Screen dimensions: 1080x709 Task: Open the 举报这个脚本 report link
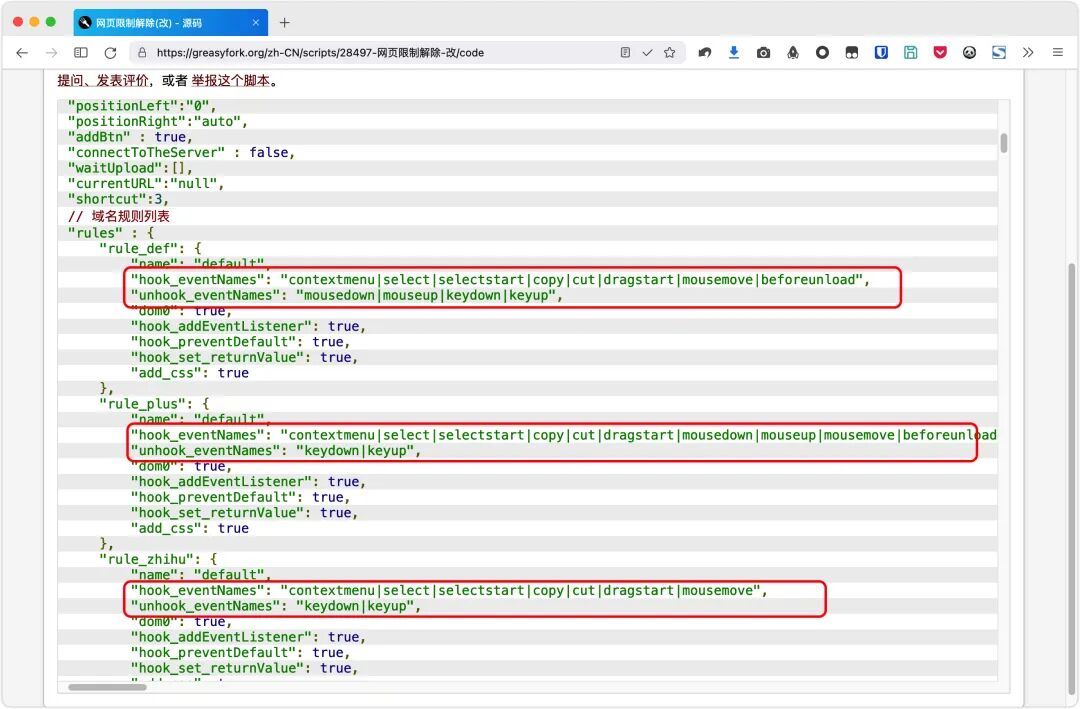231,81
